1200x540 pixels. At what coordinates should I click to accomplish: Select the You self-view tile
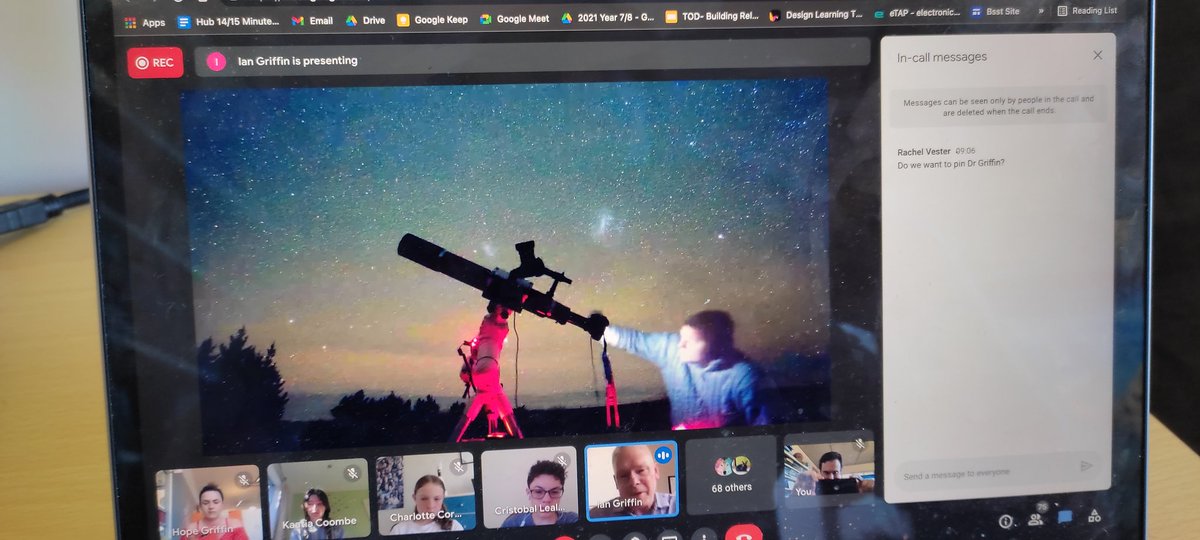pyautogui.click(x=829, y=468)
